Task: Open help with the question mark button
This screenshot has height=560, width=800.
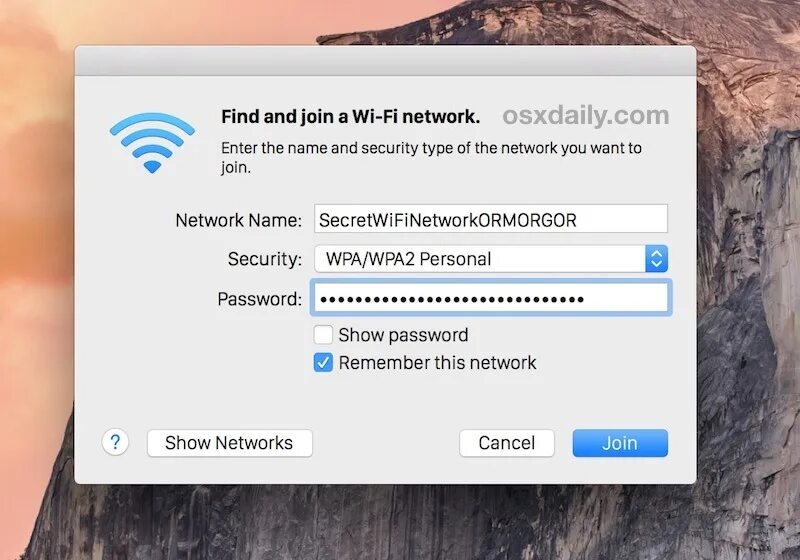Action: (115, 442)
